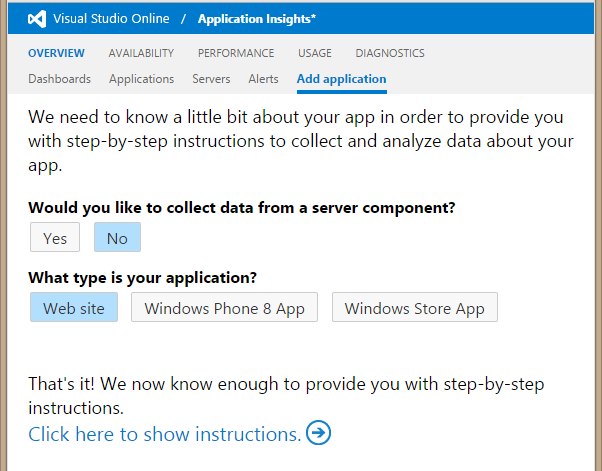602x471 pixels.
Task: Go to the PERFORMANCE tab
Action: click(236, 53)
